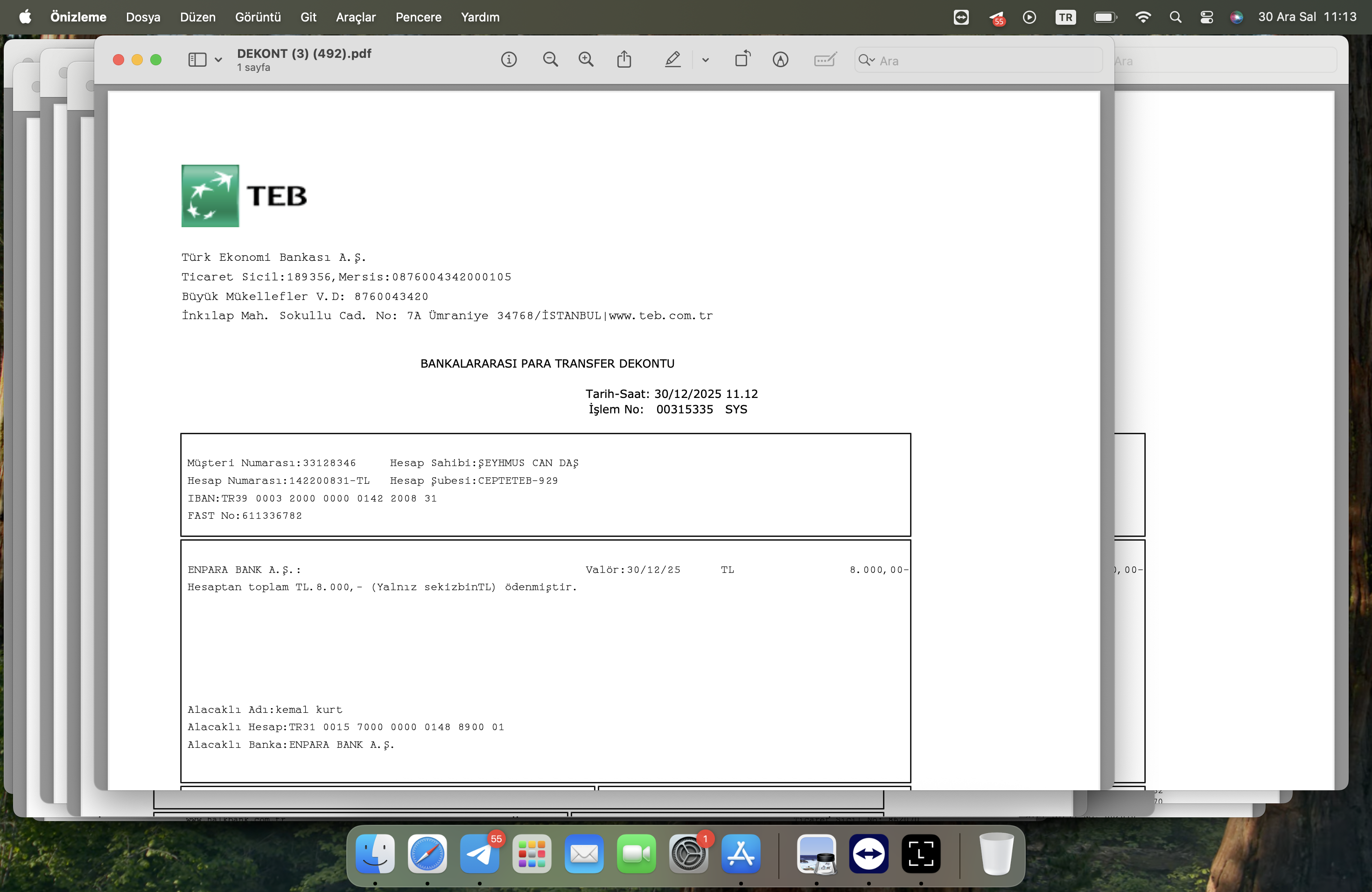Switch to Preview in the Dock
The width and height of the screenshot is (1372, 892).
(x=816, y=854)
